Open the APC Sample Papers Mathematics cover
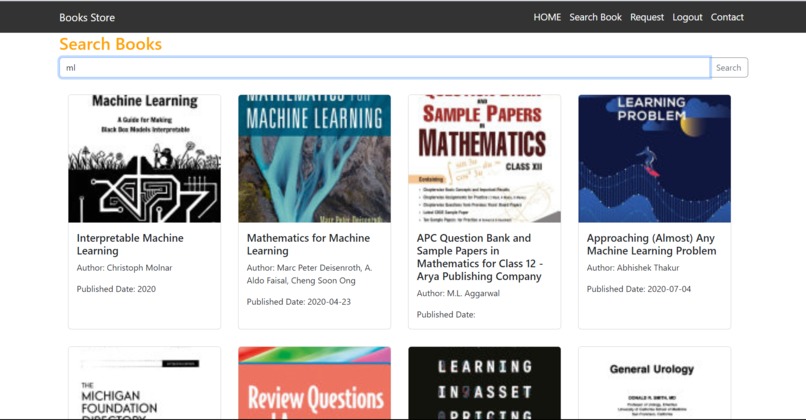 pos(484,158)
